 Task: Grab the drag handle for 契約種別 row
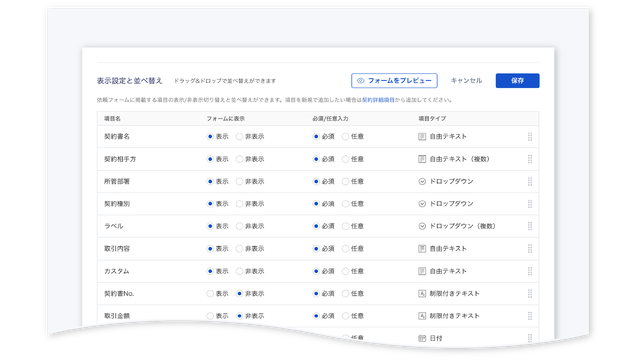pyautogui.click(x=530, y=204)
